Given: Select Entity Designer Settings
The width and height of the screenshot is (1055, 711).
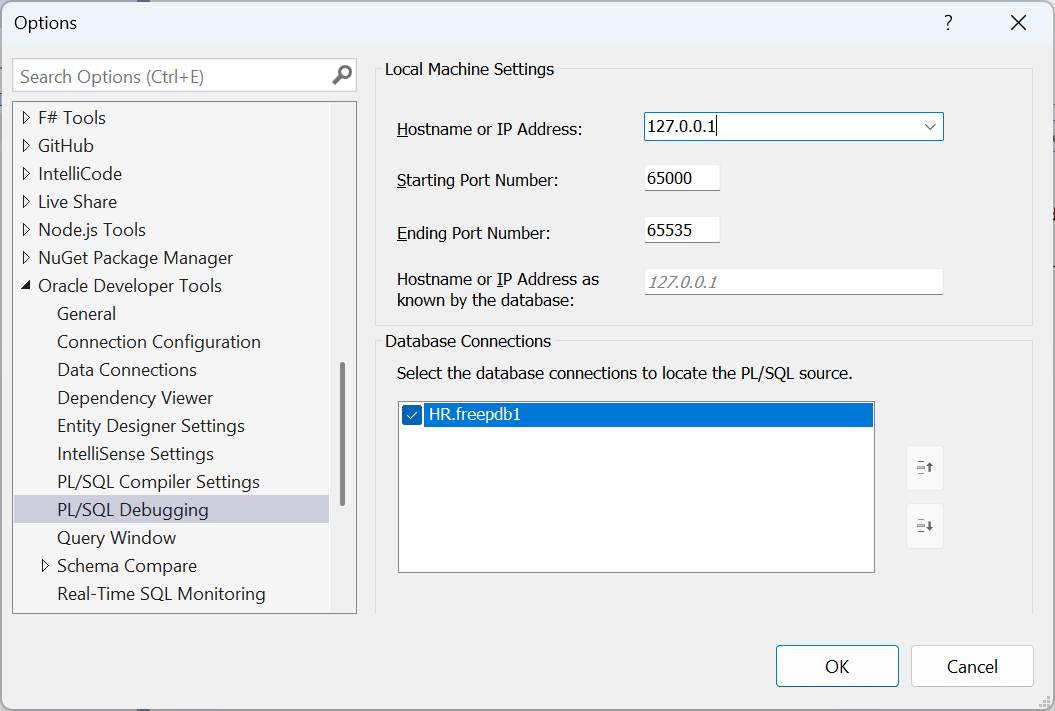Looking at the screenshot, I should tap(150, 425).
